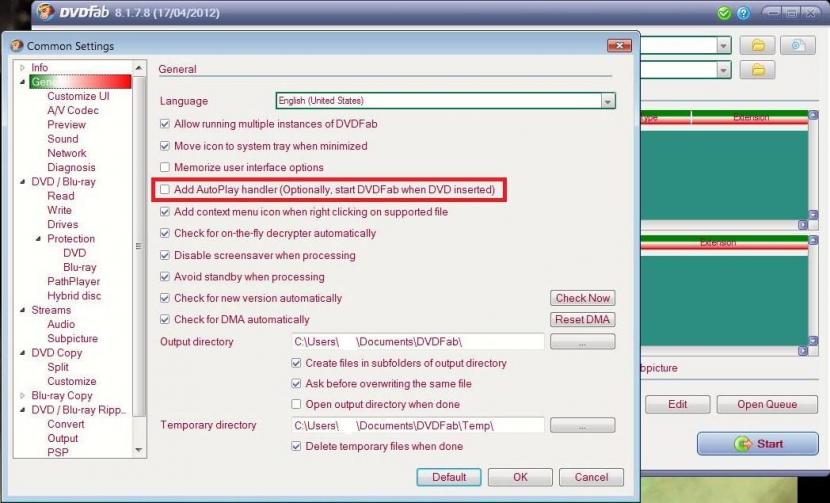Click the Common Settings dialog icon

[x=17, y=46]
